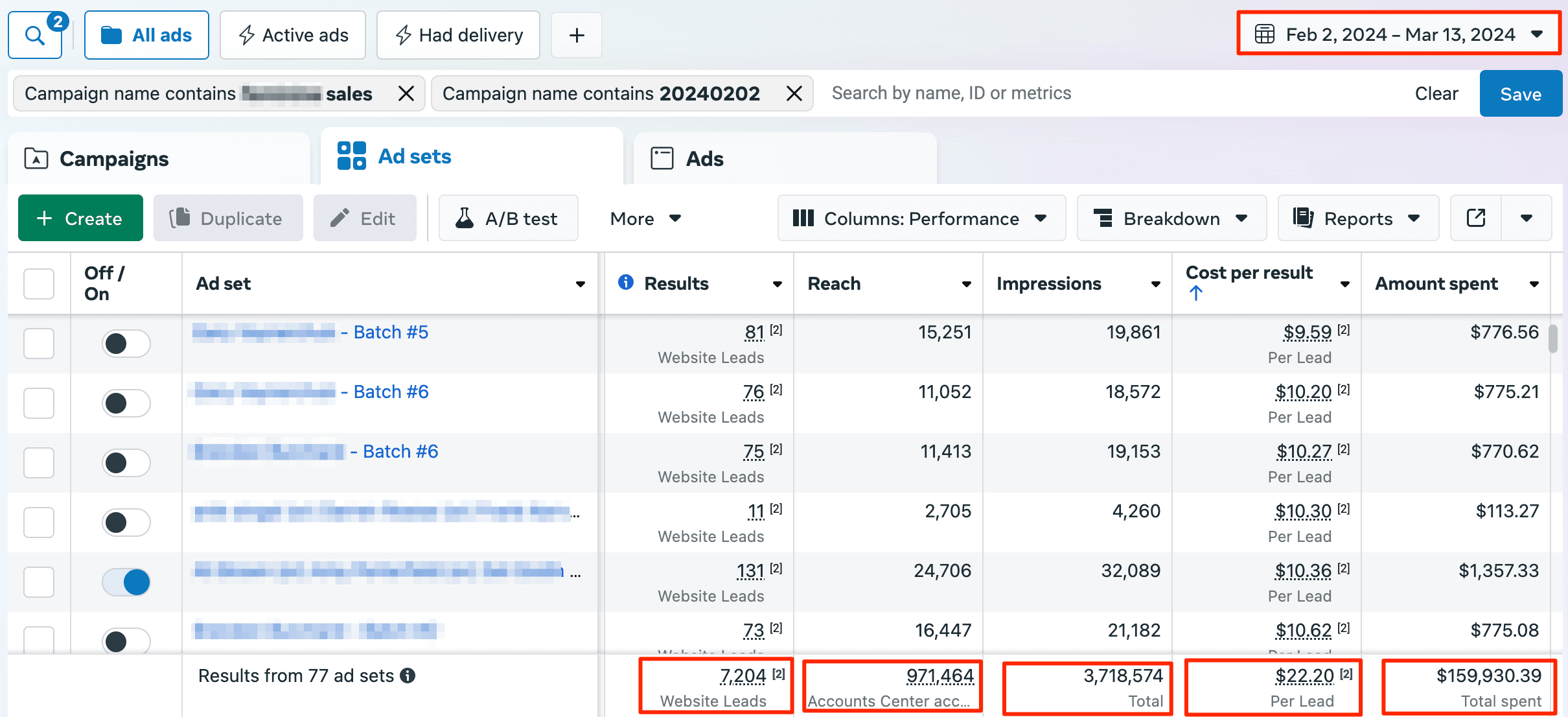Click the export/share icon button
The image size is (1568, 717).
click(x=1476, y=218)
